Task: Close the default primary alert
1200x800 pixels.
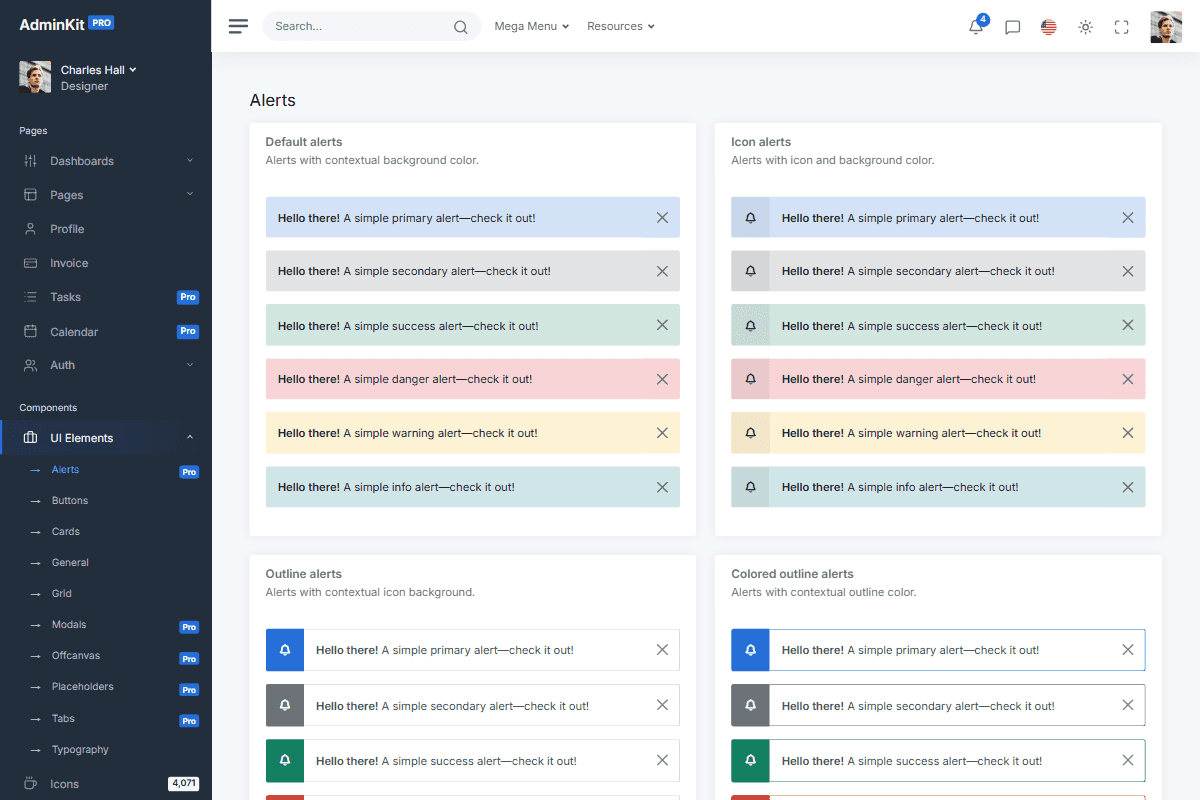Action: (662, 217)
